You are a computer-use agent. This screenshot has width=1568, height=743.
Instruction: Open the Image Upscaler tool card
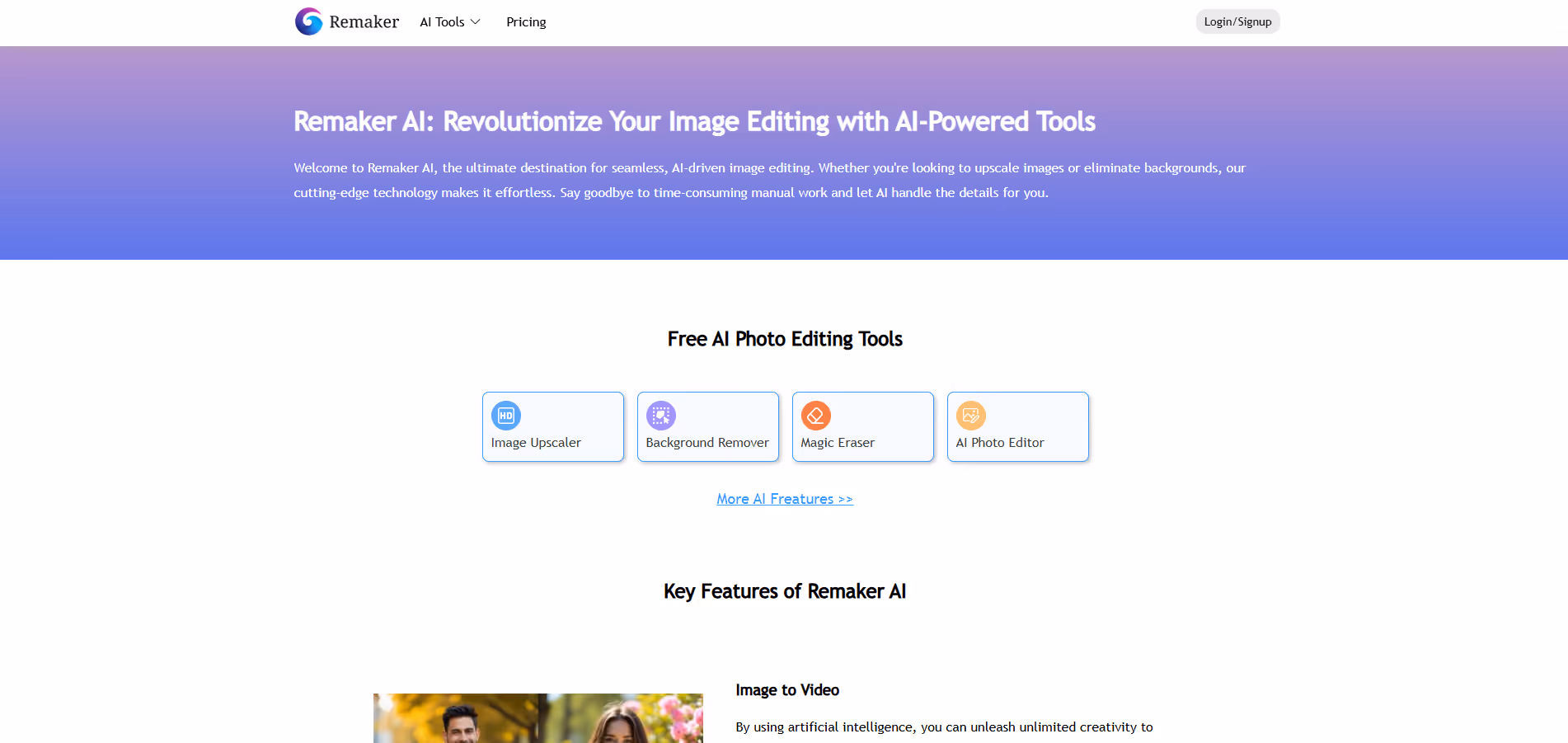[553, 426]
